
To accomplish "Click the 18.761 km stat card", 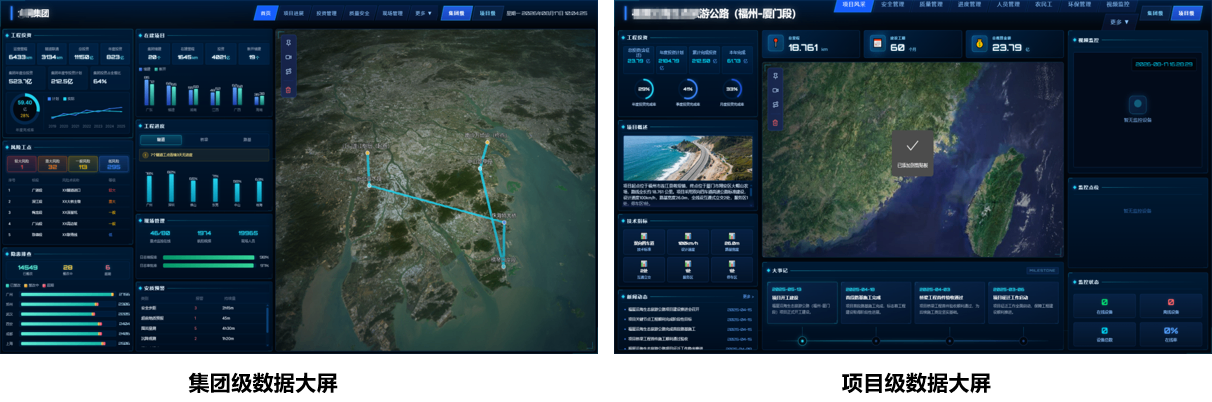I will tap(809, 44).
